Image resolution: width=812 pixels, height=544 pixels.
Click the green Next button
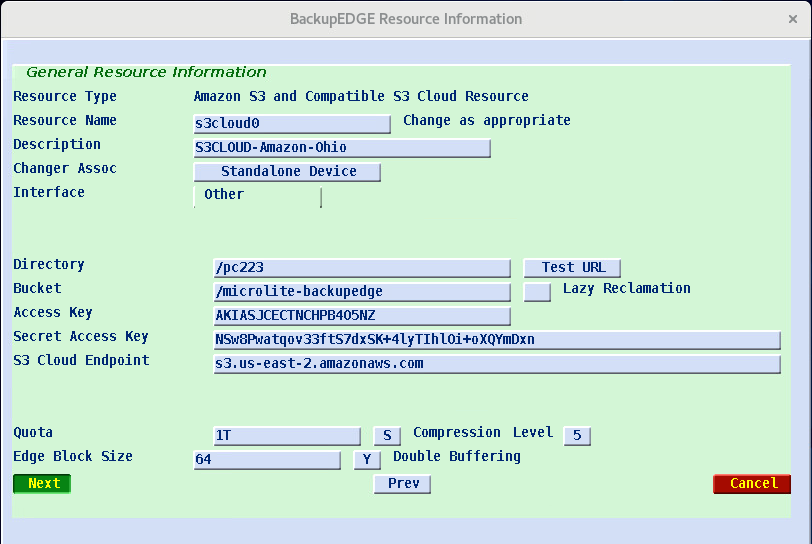42,483
